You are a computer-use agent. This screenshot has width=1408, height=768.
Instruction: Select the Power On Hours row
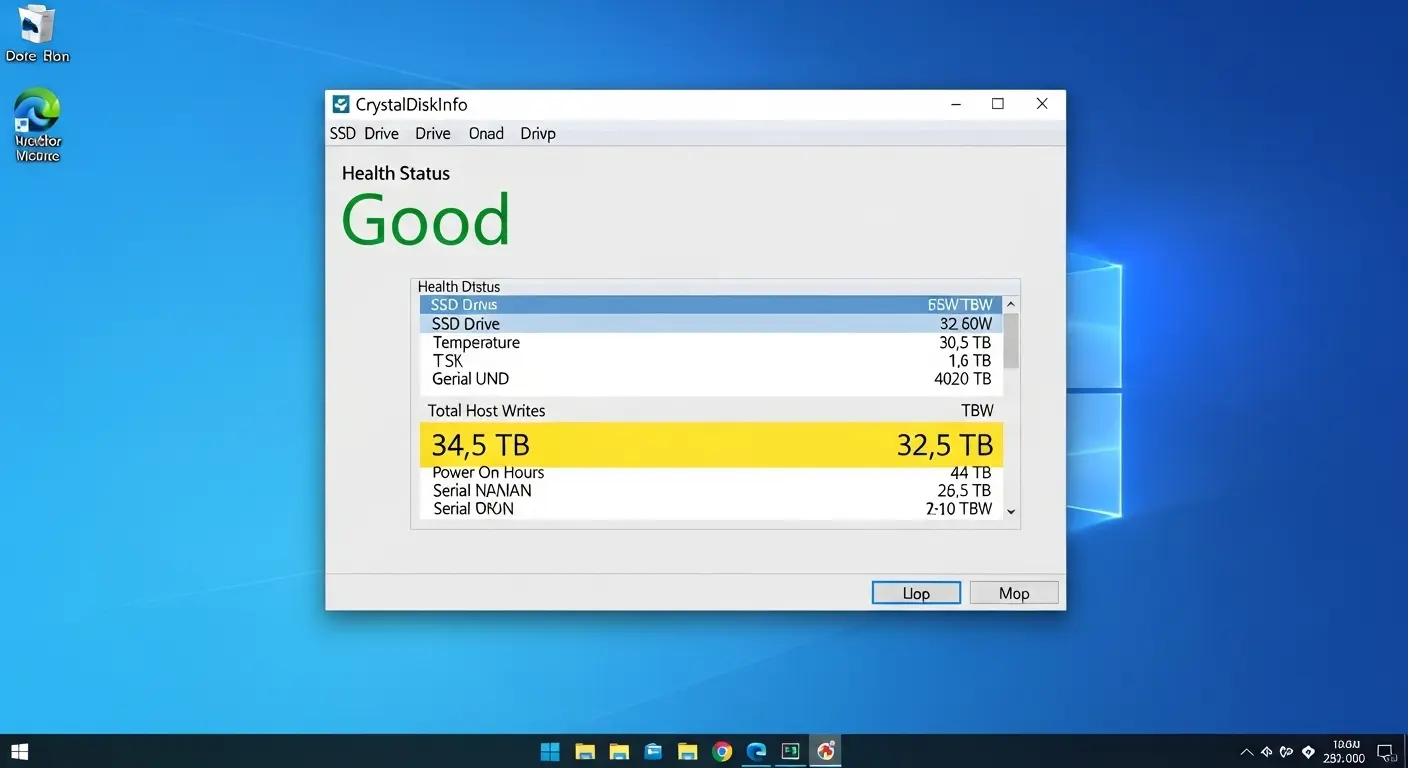tap(711, 472)
